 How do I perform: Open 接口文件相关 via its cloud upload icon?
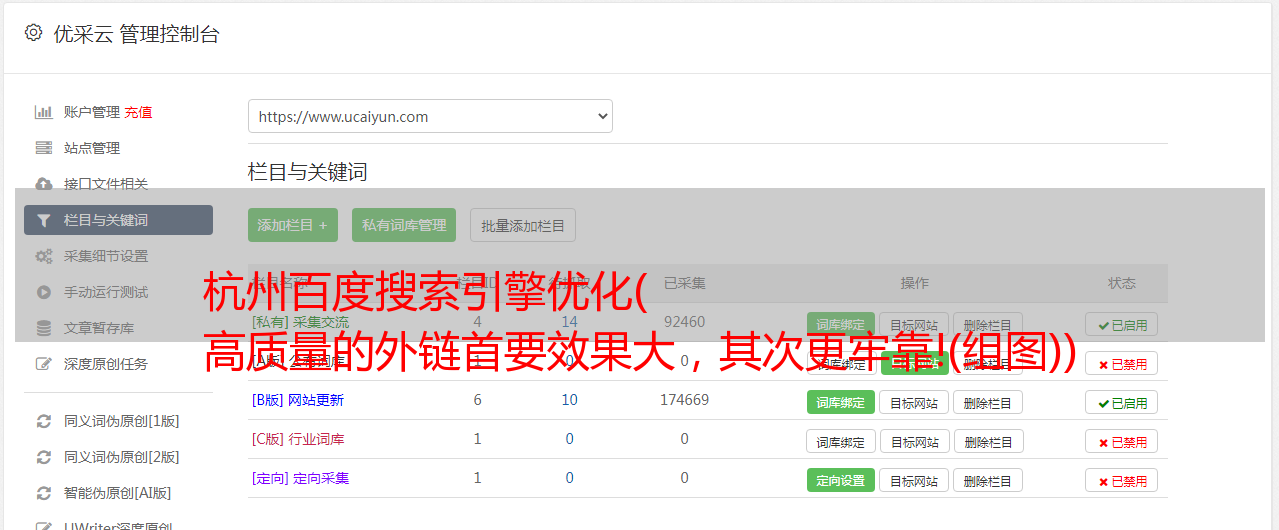click(x=44, y=184)
